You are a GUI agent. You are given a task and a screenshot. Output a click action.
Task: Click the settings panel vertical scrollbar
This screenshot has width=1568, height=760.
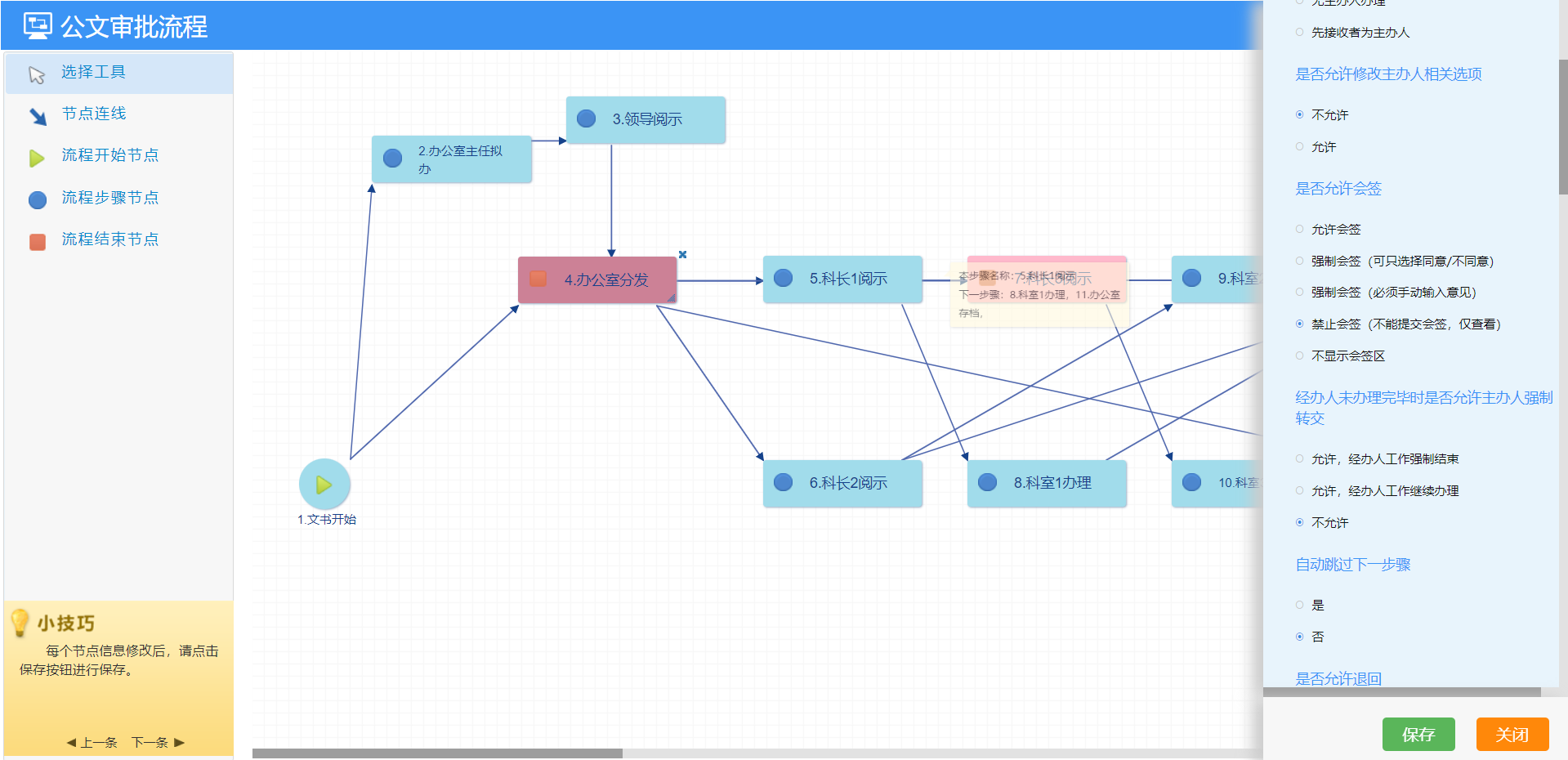point(1563,127)
